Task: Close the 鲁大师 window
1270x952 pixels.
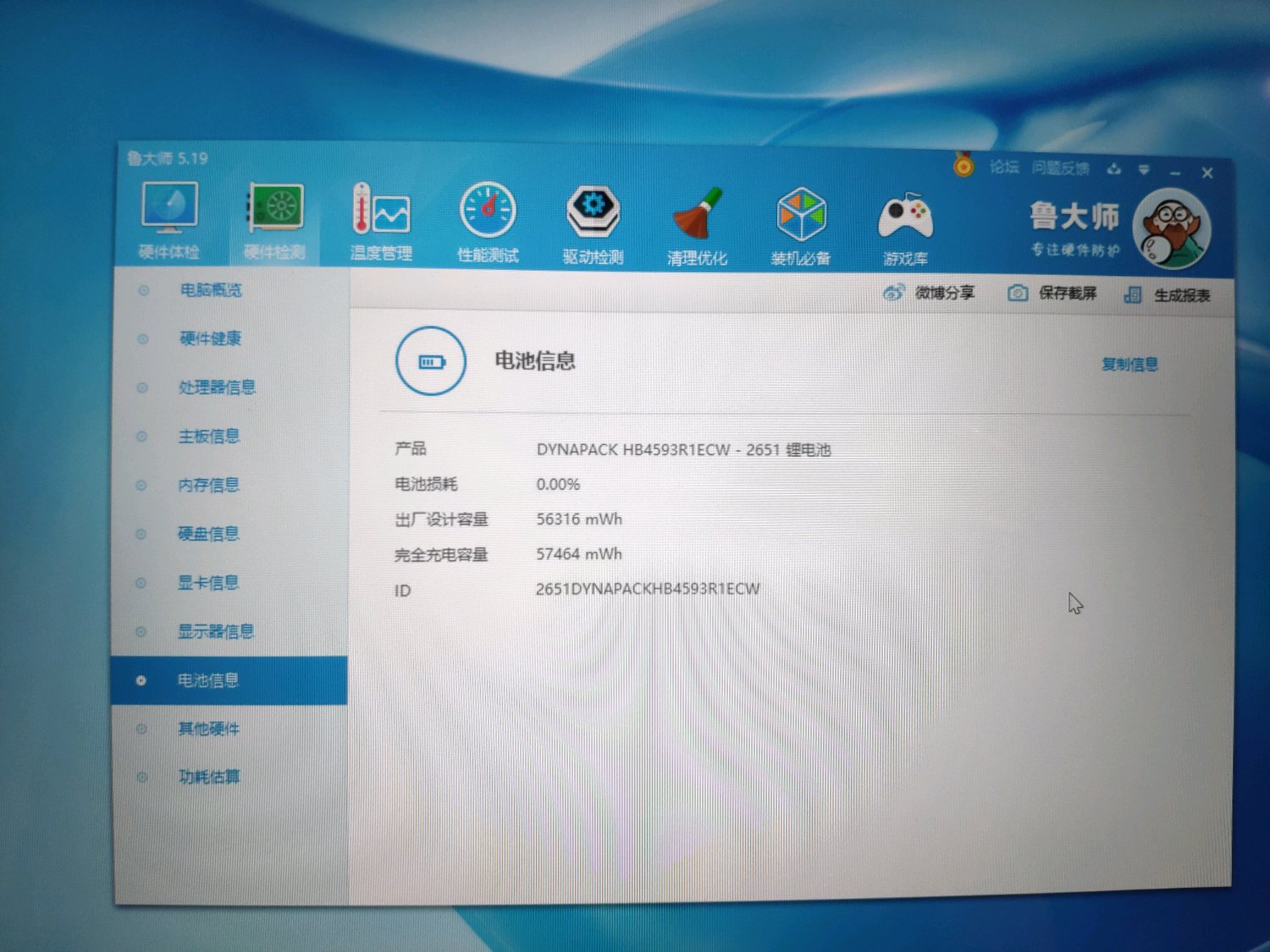Action: 1207,173
